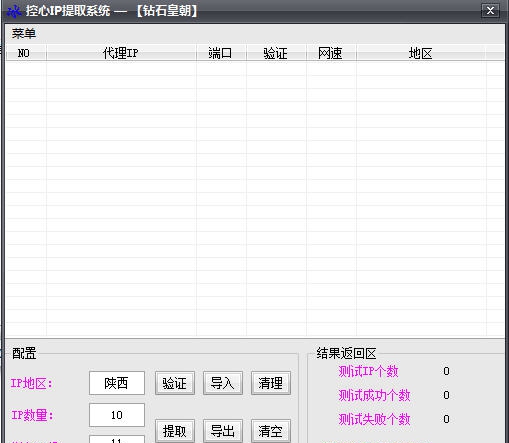Click the 导出 button
Screen dimensions: 509x443
[223, 431]
